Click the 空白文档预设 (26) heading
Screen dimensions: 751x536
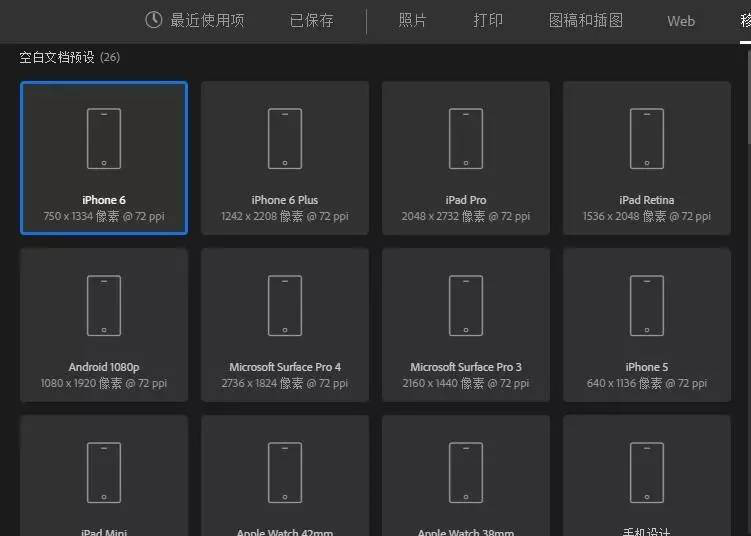click(69, 57)
